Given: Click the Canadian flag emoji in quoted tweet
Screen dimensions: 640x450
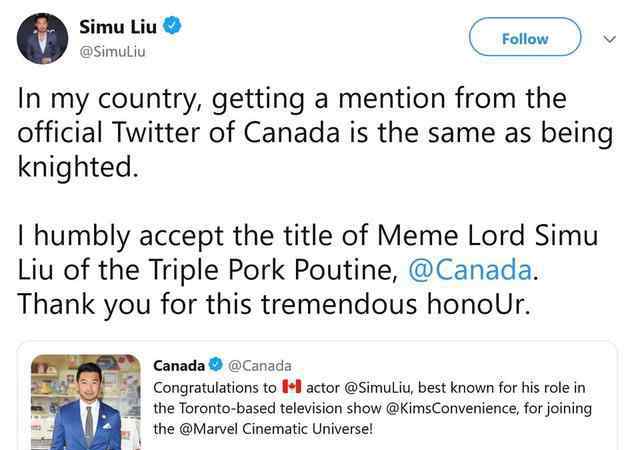Looking at the screenshot, I should pos(292,387).
